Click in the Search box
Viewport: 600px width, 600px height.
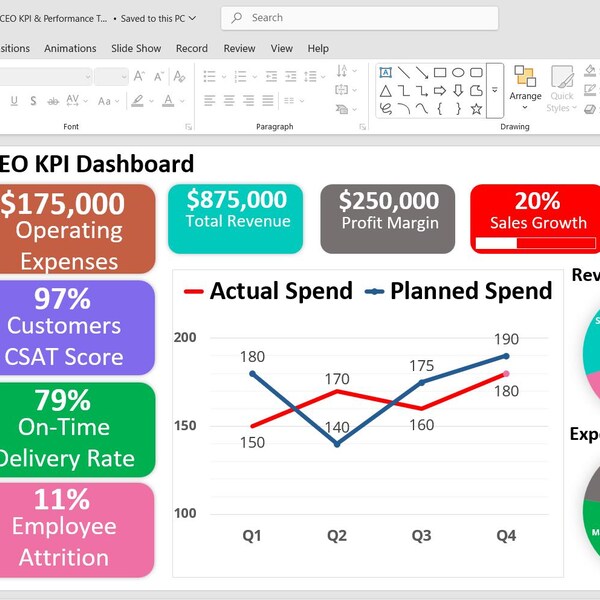pyautogui.click(x=359, y=18)
